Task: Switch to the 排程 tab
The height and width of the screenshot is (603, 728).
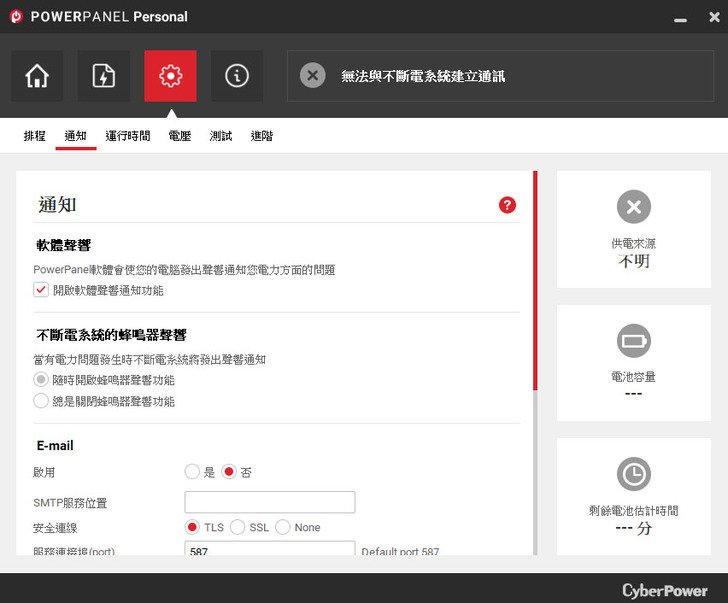Action: coord(35,136)
